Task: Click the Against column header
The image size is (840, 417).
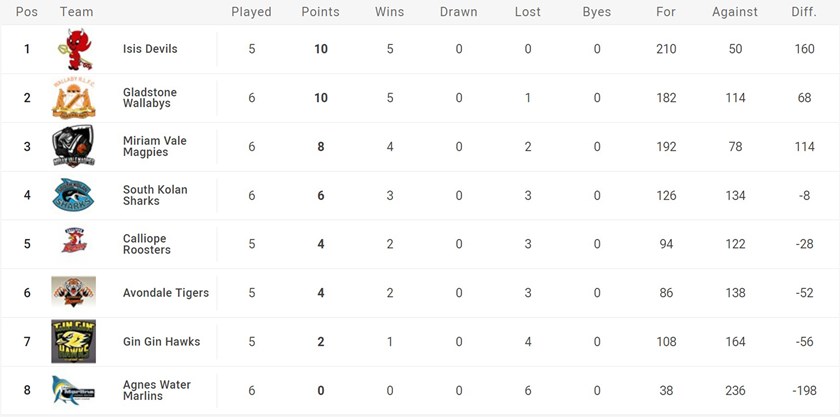Action: (x=735, y=12)
